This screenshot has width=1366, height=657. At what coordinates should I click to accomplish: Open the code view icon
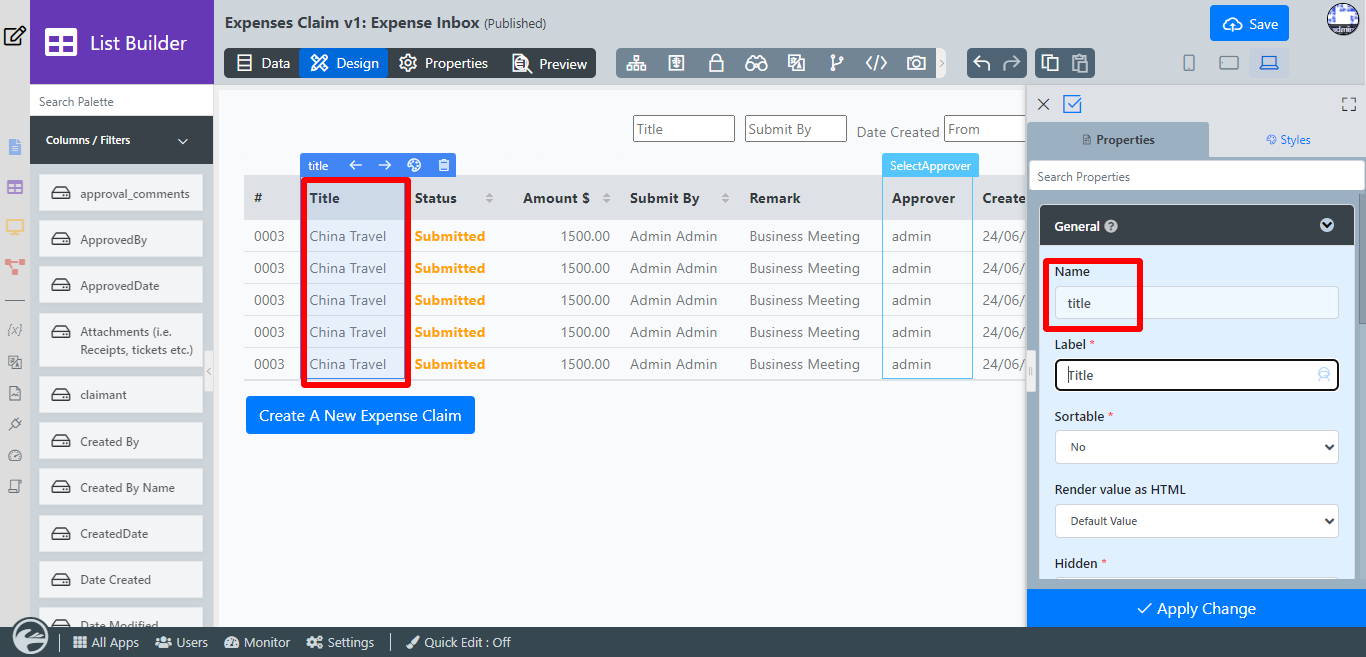pos(876,63)
